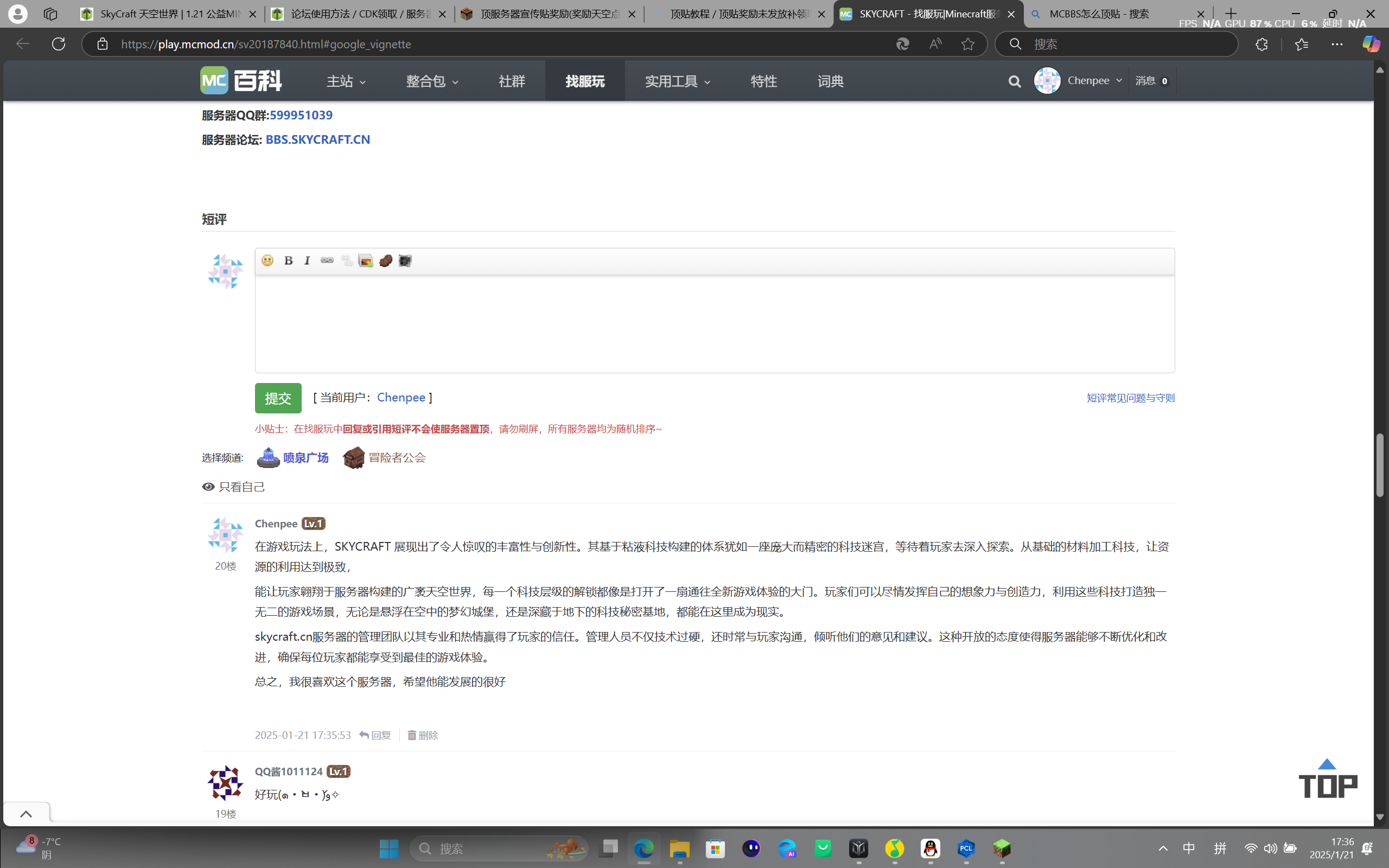Click the brown steak icon in editor toolbar
Screen dimensions: 1389x868
(386, 260)
